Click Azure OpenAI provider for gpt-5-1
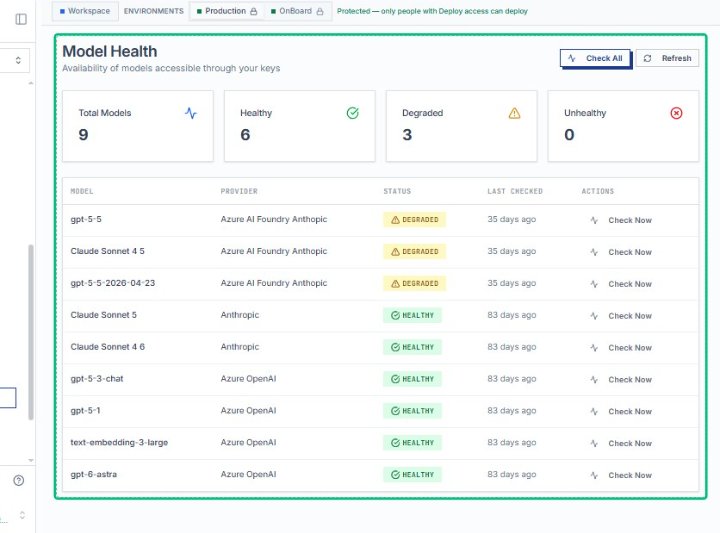Viewport: 720px width, 533px height. coord(248,410)
